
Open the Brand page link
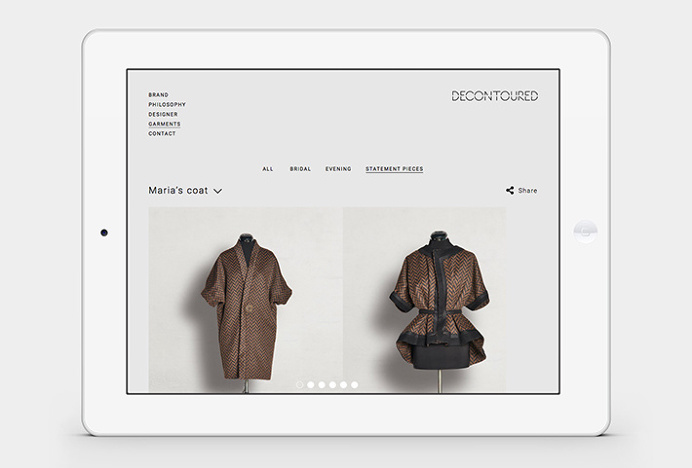[158, 95]
